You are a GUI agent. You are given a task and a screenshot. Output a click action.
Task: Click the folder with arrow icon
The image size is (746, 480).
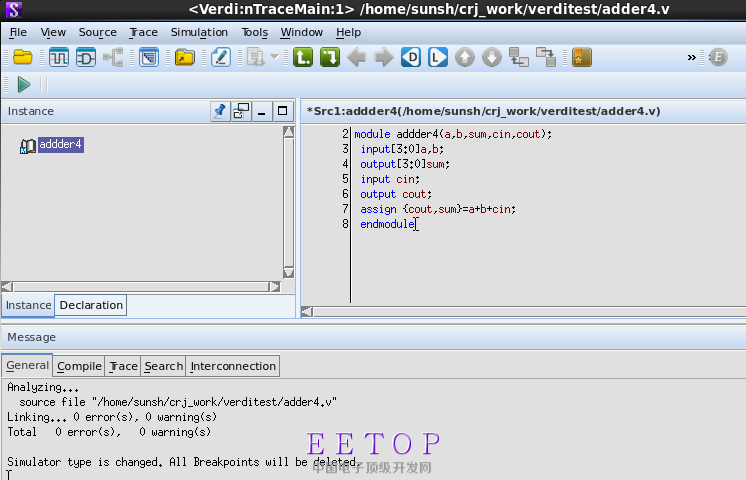(185, 58)
